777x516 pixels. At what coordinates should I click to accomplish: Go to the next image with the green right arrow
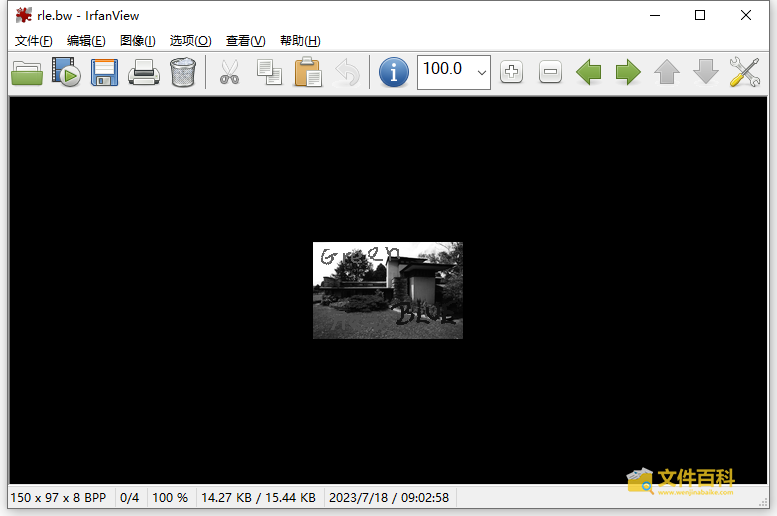click(628, 72)
